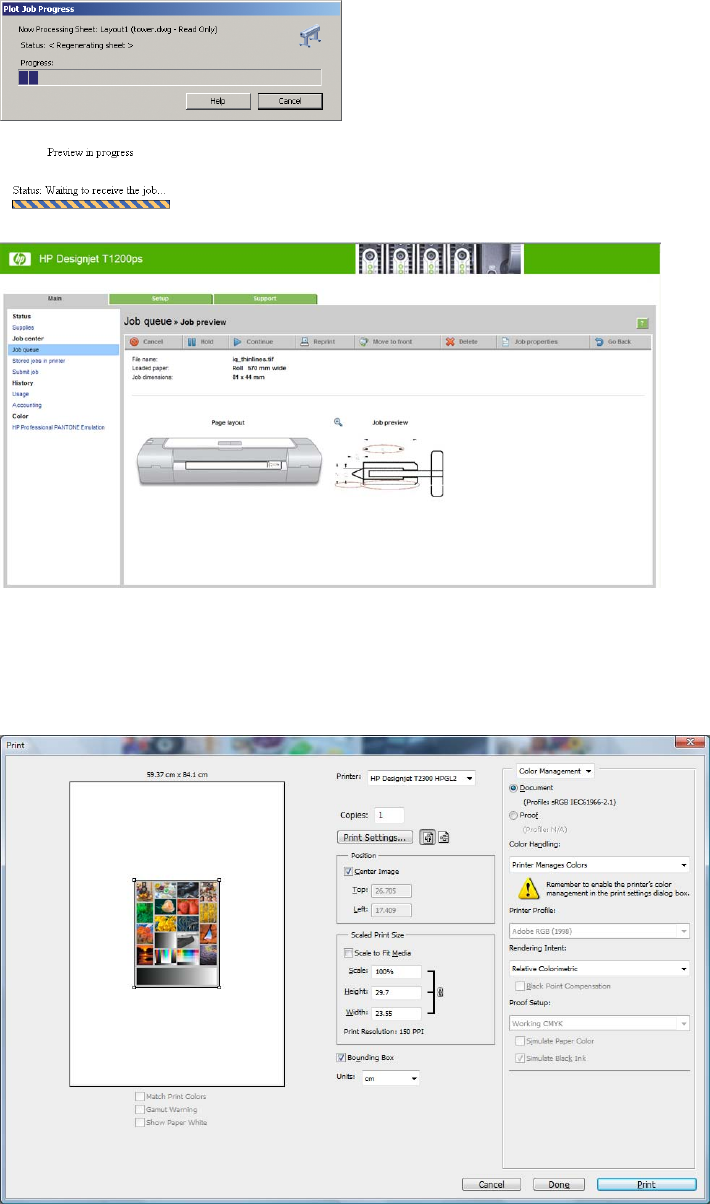Click the Print Settings... button

[x=375, y=837]
